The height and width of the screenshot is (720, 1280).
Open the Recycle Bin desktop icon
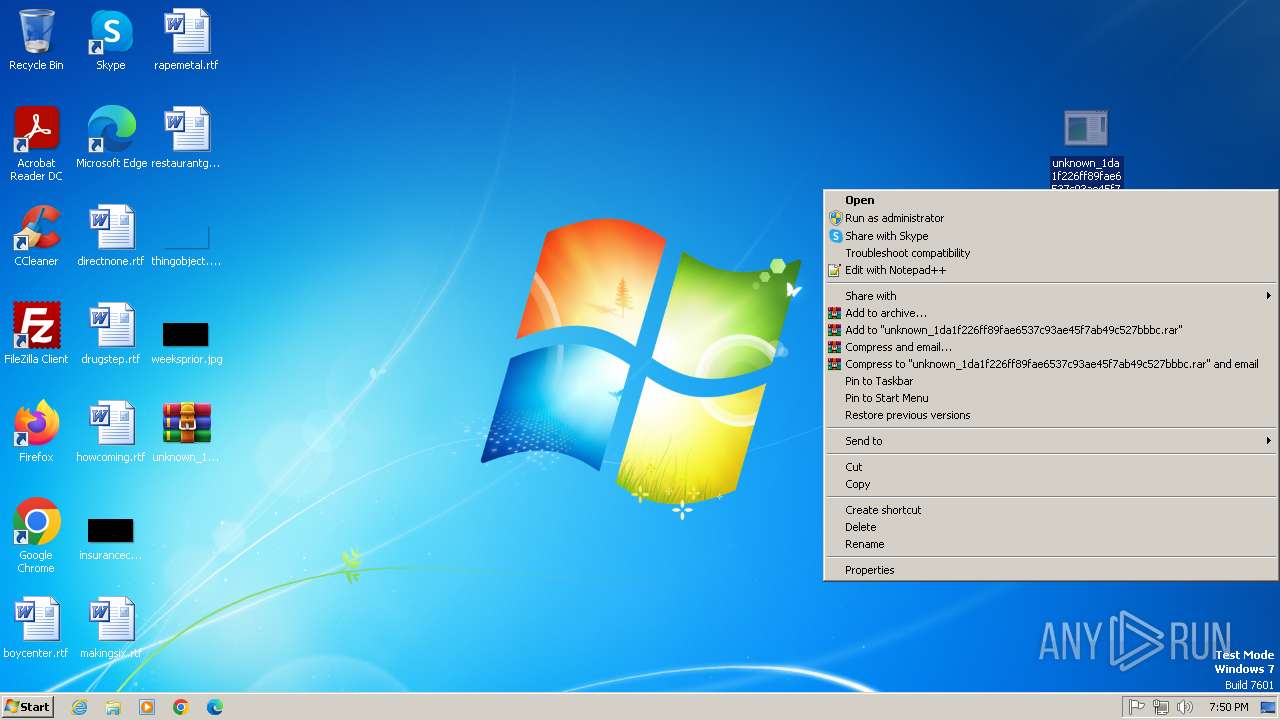click(x=36, y=40)
